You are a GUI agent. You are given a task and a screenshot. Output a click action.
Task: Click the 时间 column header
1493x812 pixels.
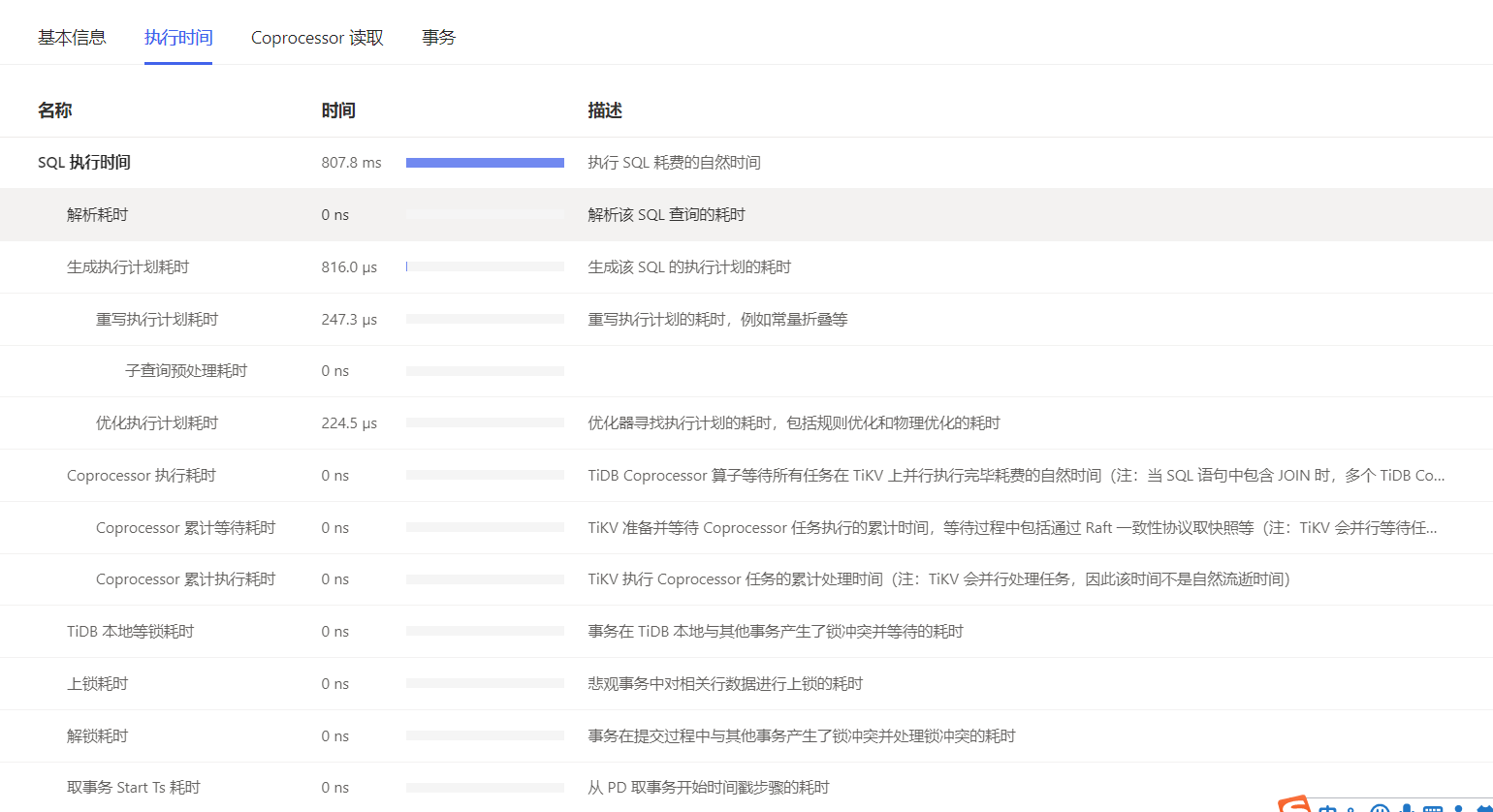(338, 110)
